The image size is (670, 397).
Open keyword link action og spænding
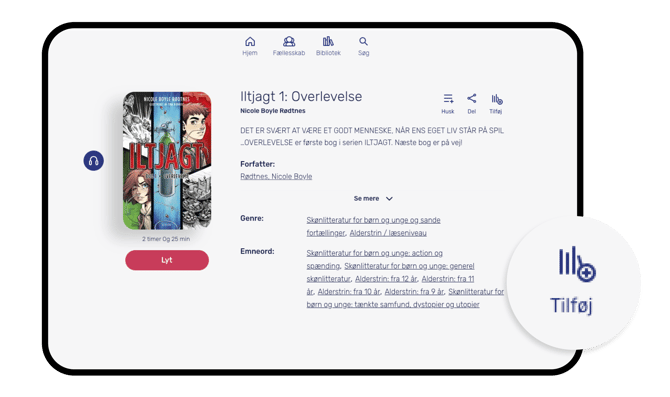[374, 259]
